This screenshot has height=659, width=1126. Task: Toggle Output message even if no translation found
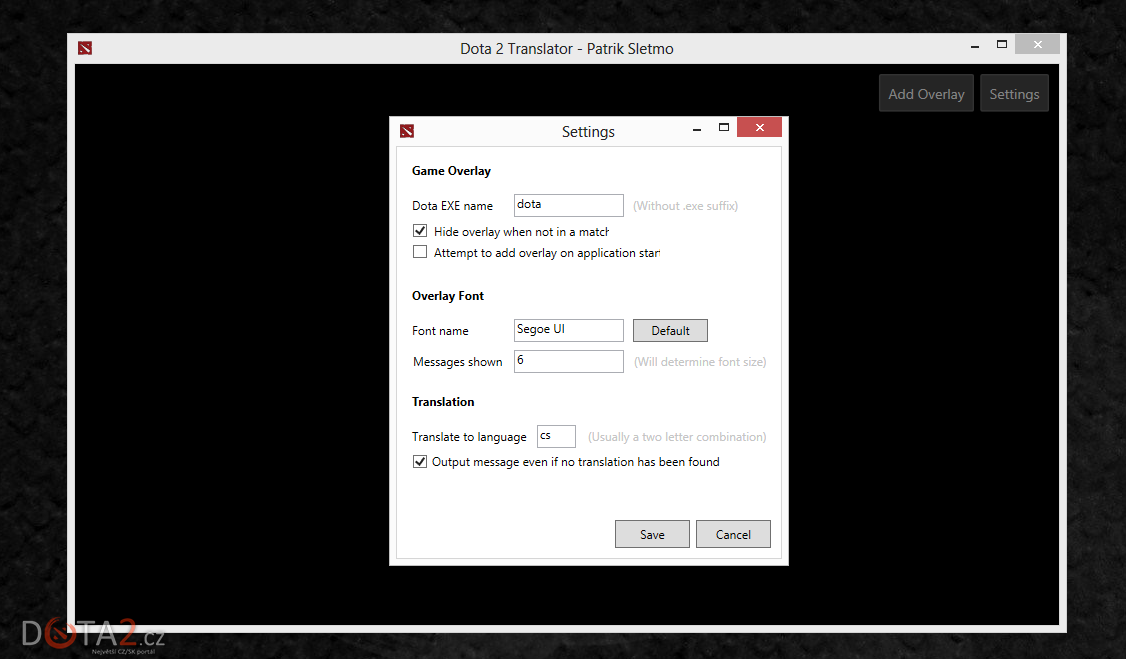pos(420,462)
